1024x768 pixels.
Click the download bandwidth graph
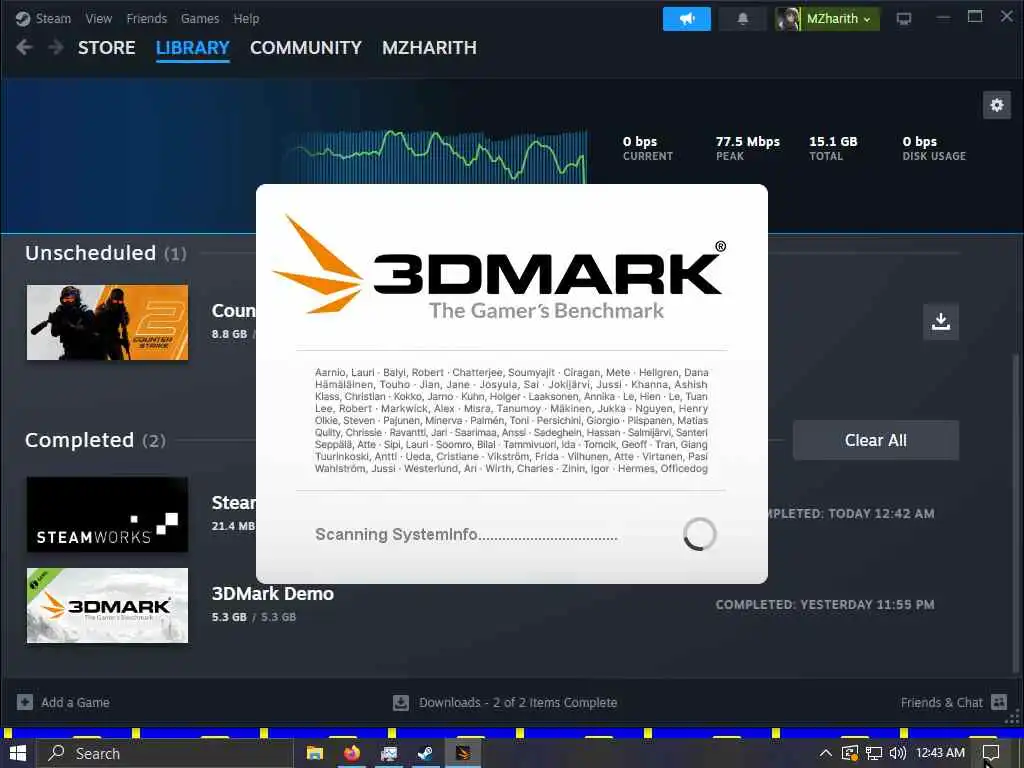[436, 155]
